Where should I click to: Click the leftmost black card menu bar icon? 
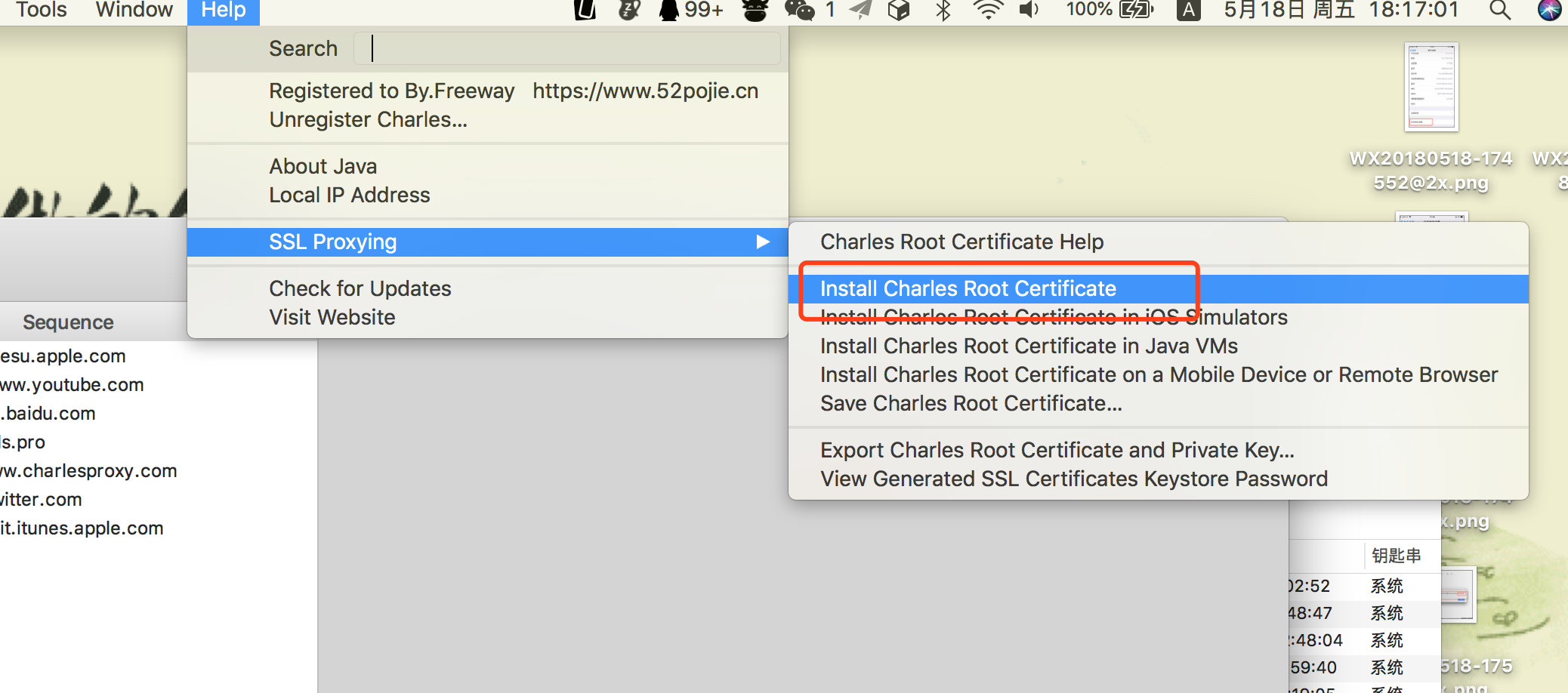pos(585,10)
